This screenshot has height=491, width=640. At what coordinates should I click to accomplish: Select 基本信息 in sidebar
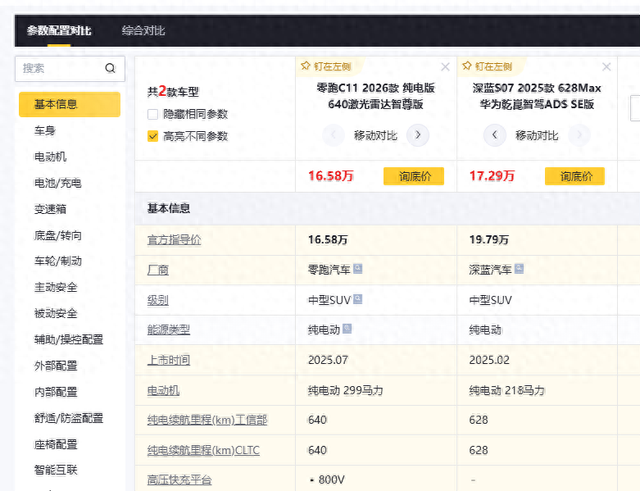(x=70, y=104)
